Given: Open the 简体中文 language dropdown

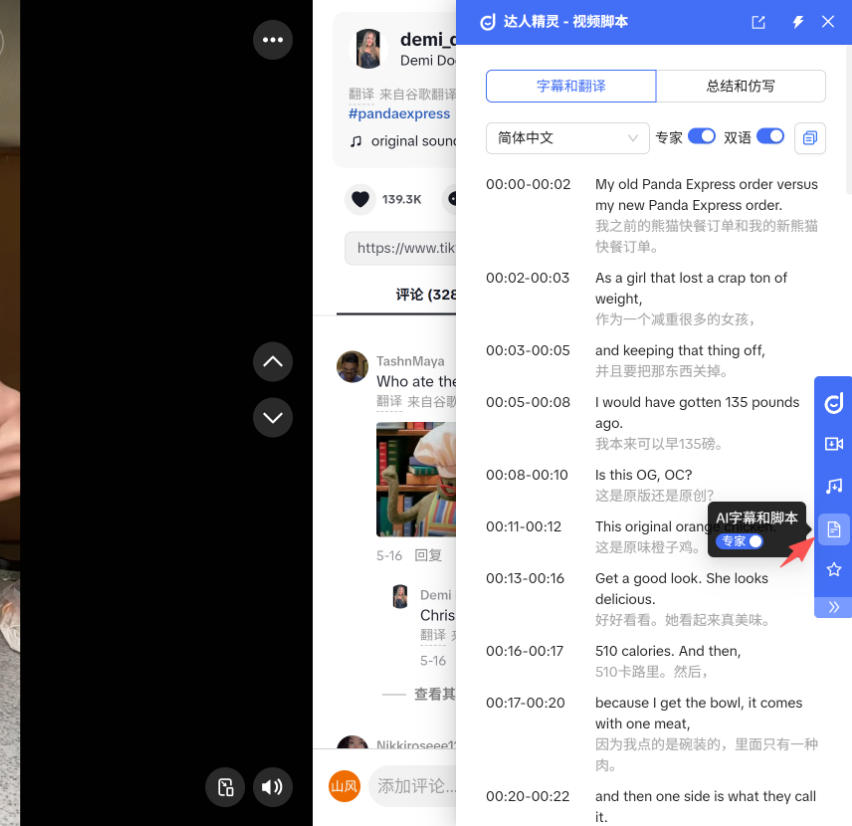Looking at the screenshot, I should (567, 138).
